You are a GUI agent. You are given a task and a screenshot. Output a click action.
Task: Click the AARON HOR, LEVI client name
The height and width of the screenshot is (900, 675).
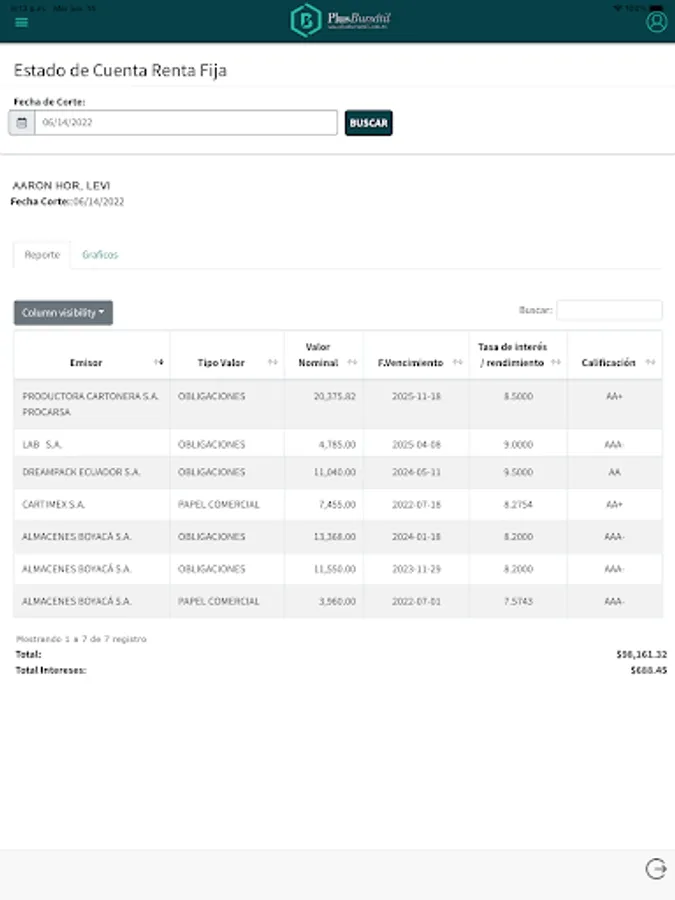point(61,185)
